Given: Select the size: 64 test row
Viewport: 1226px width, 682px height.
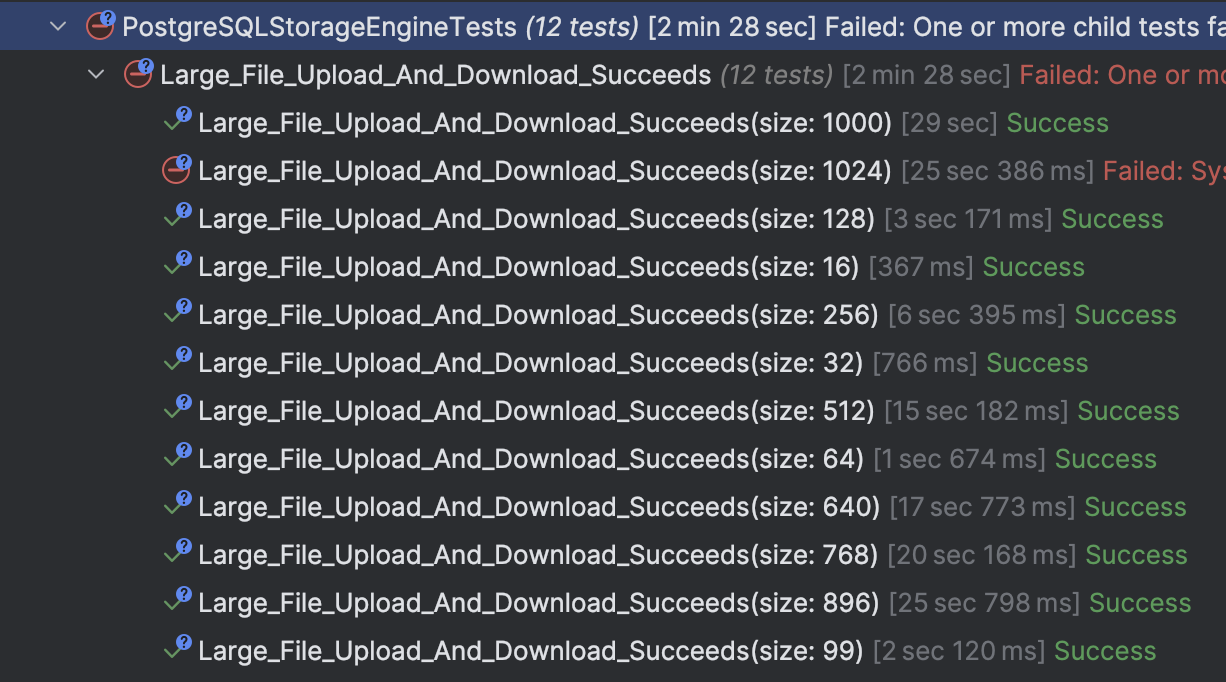Looking at the screenshot, I should coord(530,459).
